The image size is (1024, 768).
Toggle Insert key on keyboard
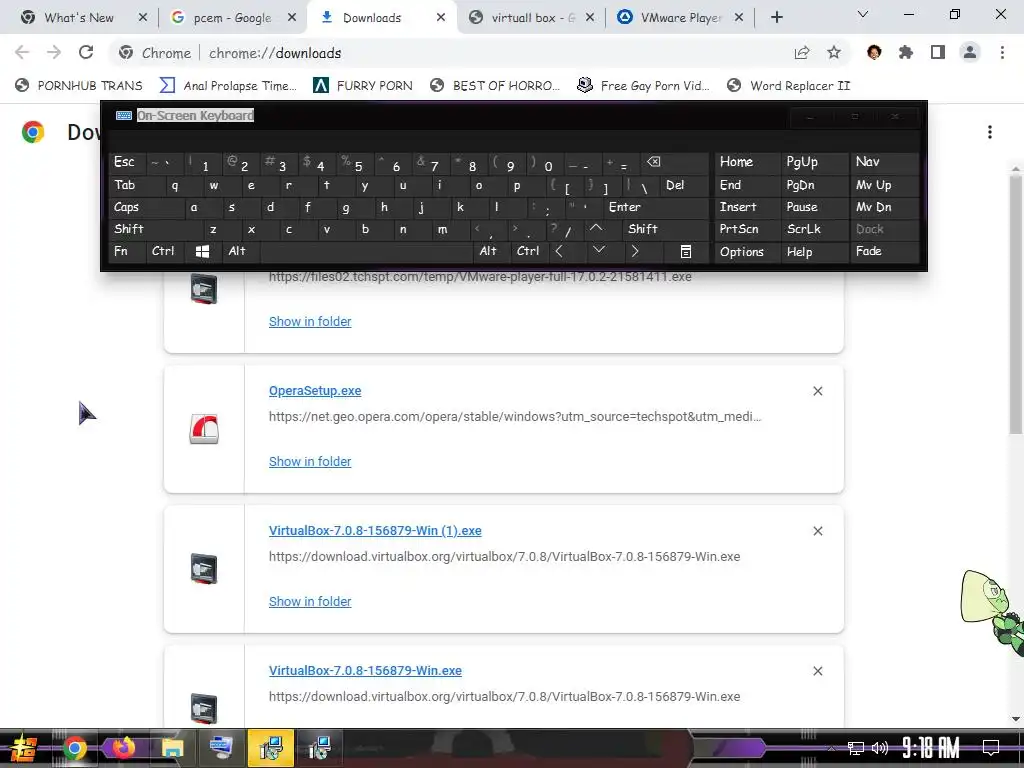(746, 207)
